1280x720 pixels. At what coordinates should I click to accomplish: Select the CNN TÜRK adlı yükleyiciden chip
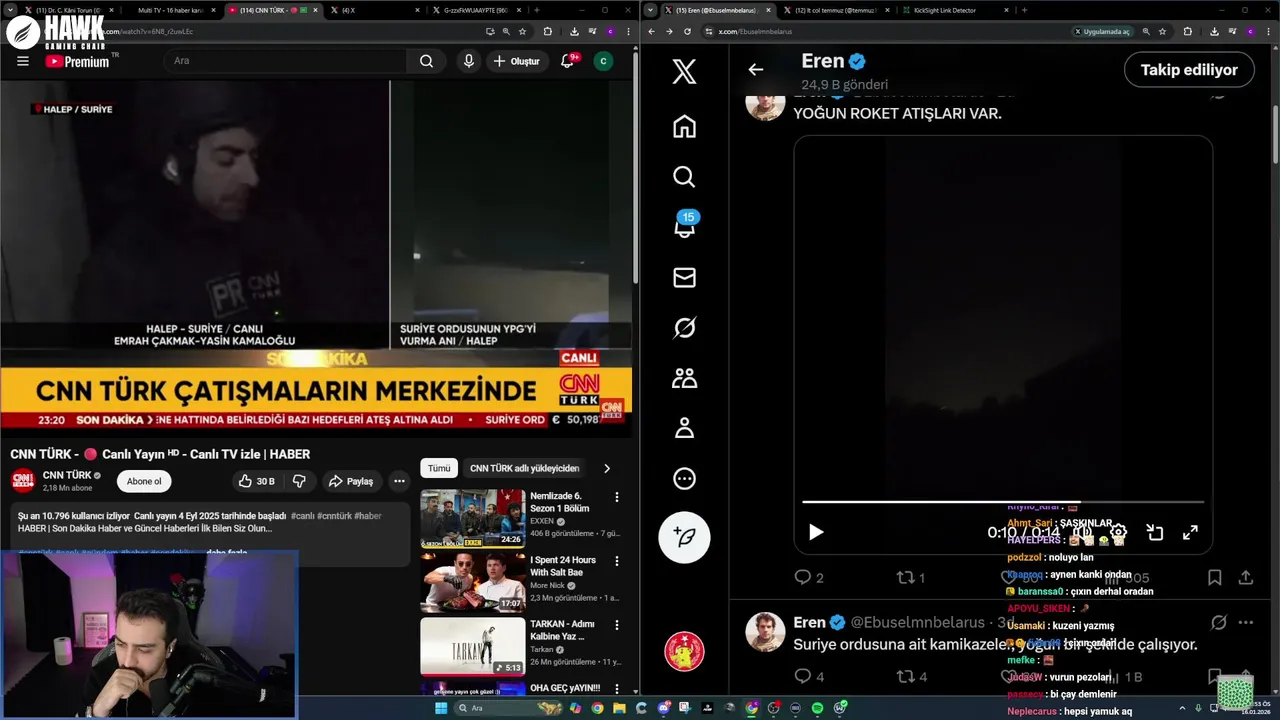pyautogui.click(x=524, y=468)
